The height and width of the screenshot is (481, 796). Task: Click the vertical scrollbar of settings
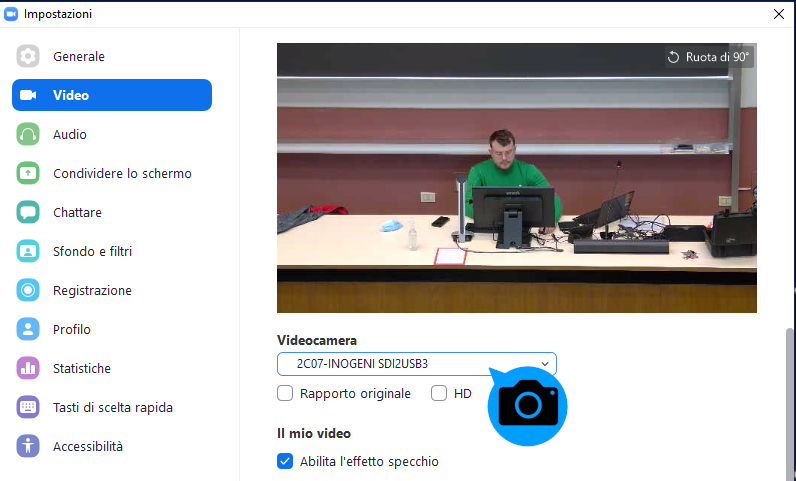789,404
